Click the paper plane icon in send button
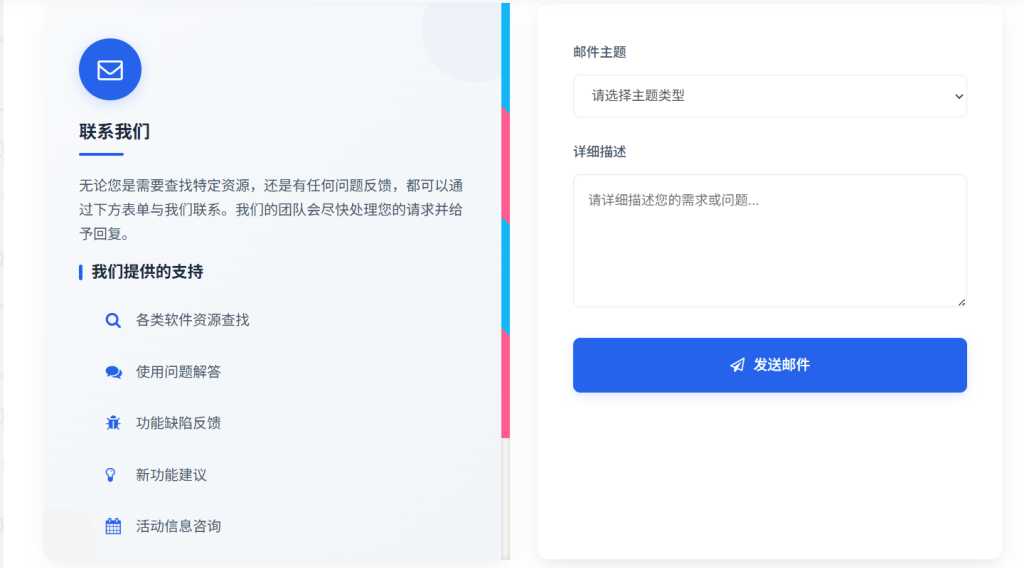The height and width of the screenshot is (568, 1024). pyautogui.click(x=737, y=365)
